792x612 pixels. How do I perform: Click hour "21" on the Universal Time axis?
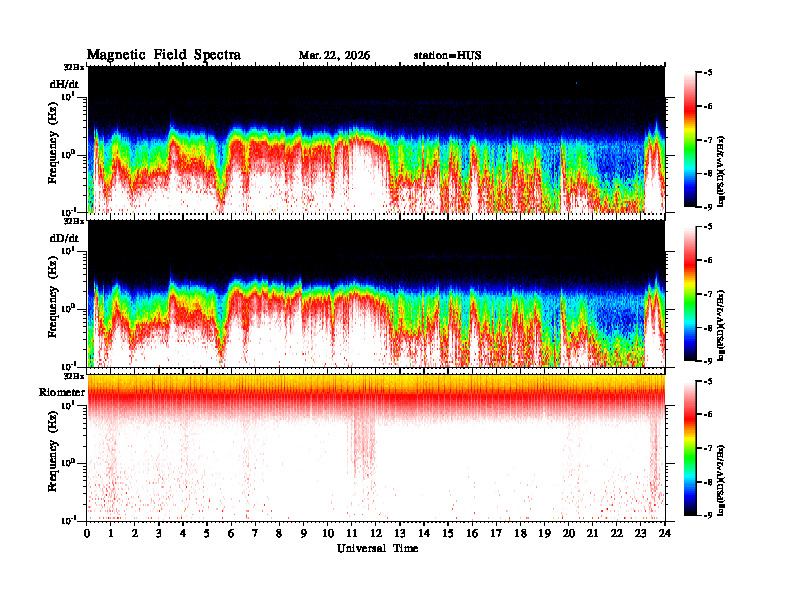coord(592,533)
